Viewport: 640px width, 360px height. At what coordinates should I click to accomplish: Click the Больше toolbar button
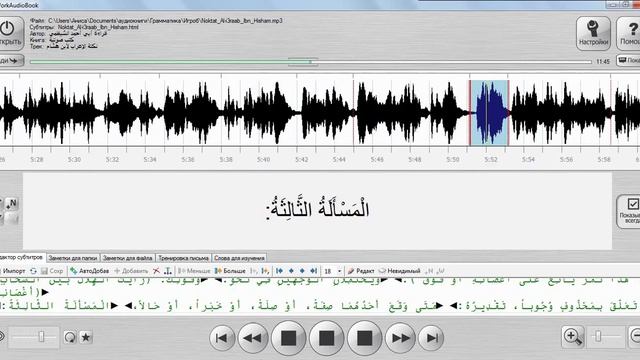point(230,271)
